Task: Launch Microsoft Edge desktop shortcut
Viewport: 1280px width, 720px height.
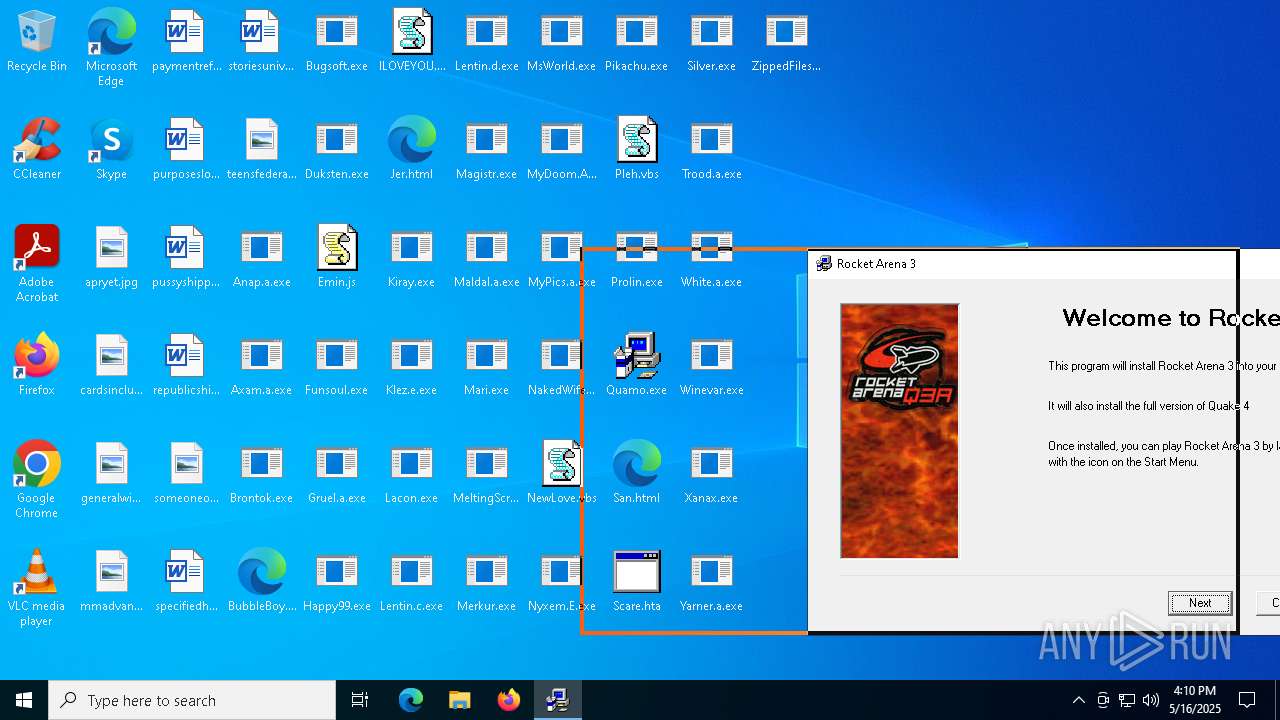Action: pos(111,47)
